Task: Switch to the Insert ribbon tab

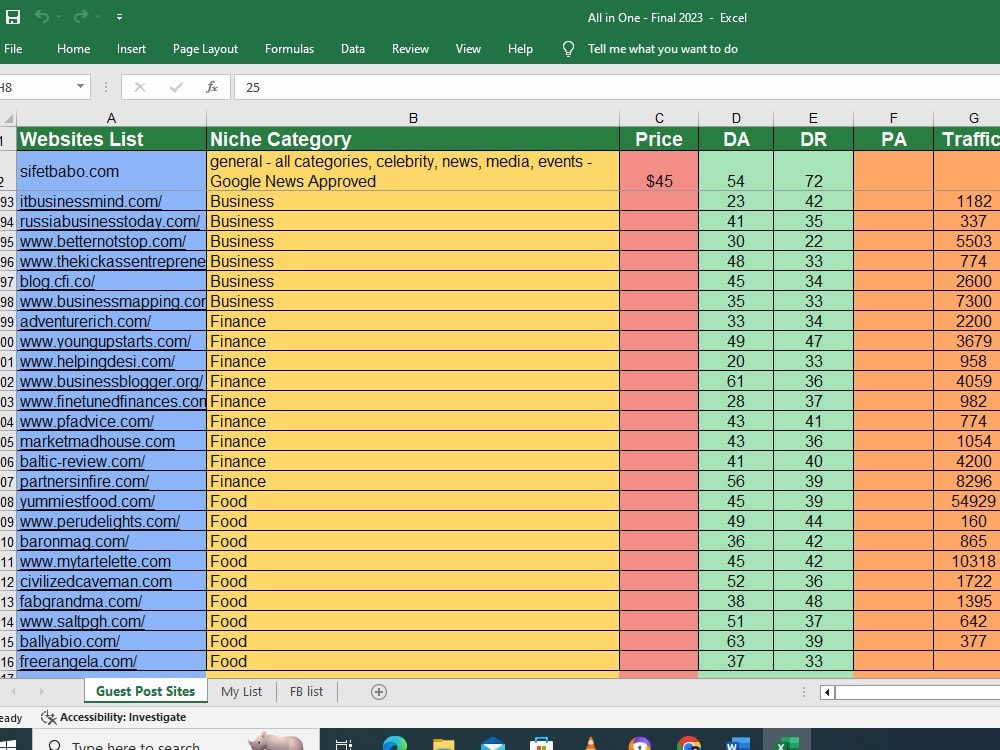Action: 131,49
